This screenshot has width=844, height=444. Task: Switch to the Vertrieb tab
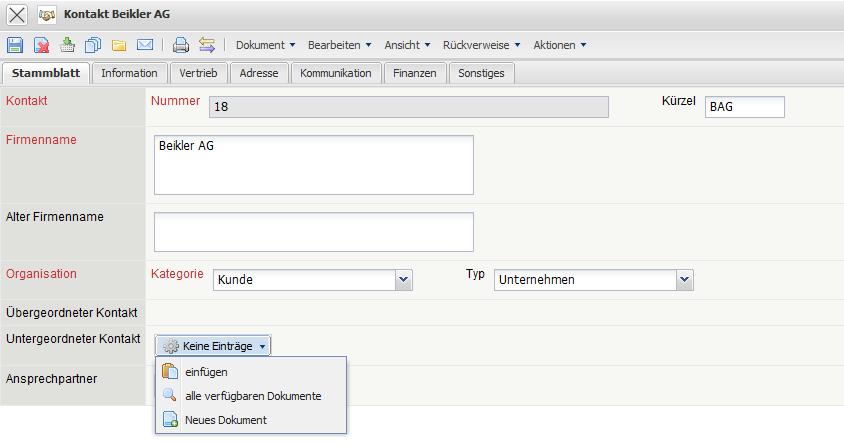(x=199, y=73)
